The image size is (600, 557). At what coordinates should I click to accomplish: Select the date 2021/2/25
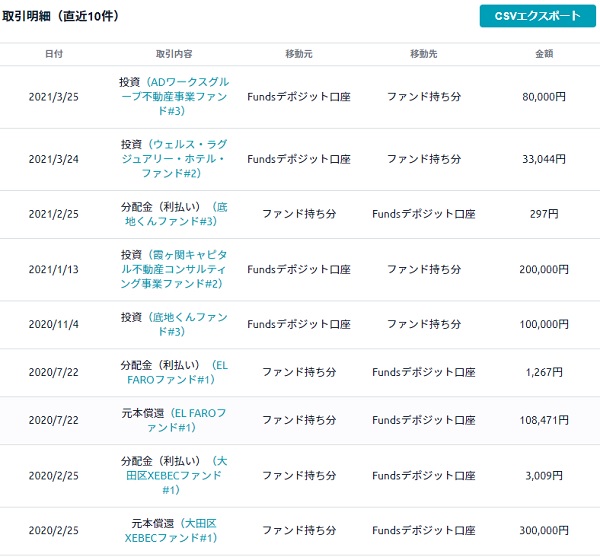click(x=54, y=214)
